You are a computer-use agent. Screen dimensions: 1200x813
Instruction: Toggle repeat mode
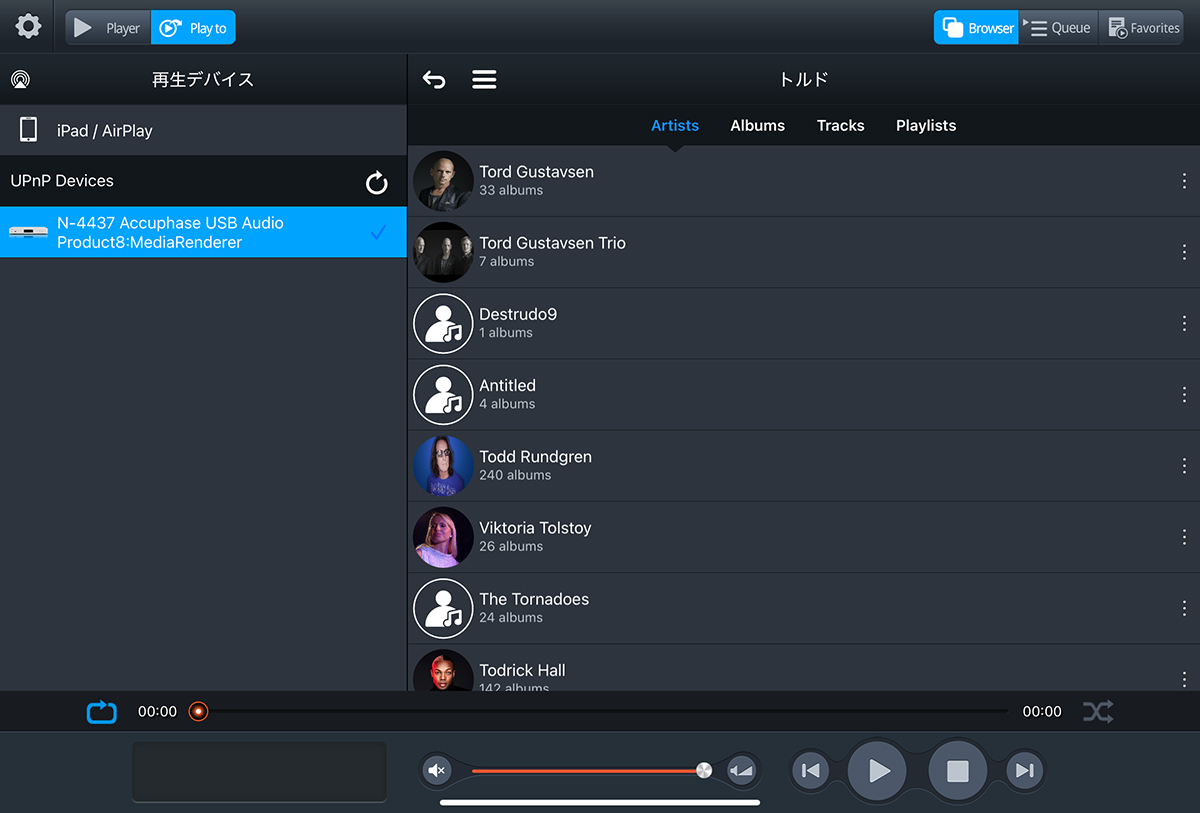pyautogui.click(x=101, y=712)
